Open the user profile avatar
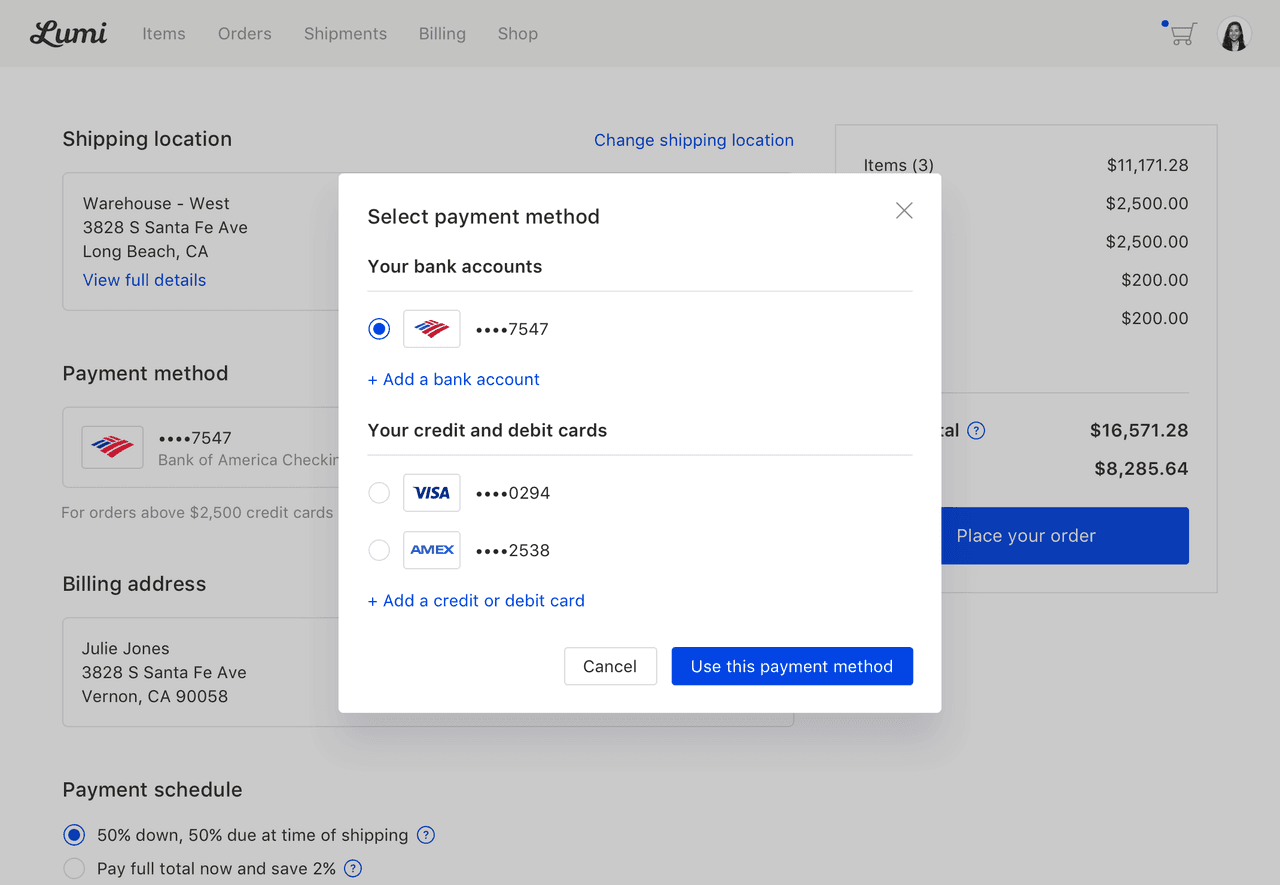Screen dimensions: 1280x885 (x=1234, y=34)
